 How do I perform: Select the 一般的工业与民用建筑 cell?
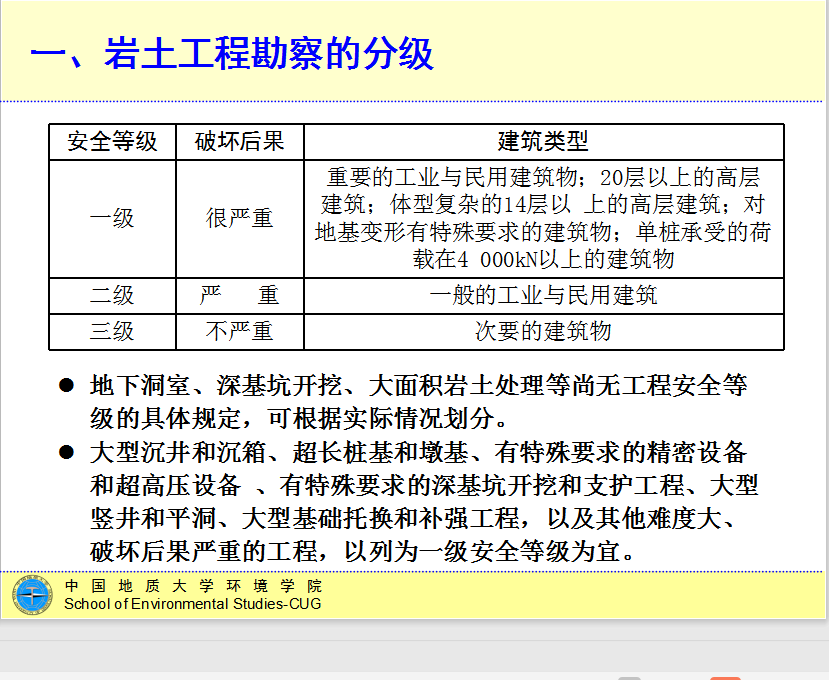pyautogui.click(x=543, y=296)
